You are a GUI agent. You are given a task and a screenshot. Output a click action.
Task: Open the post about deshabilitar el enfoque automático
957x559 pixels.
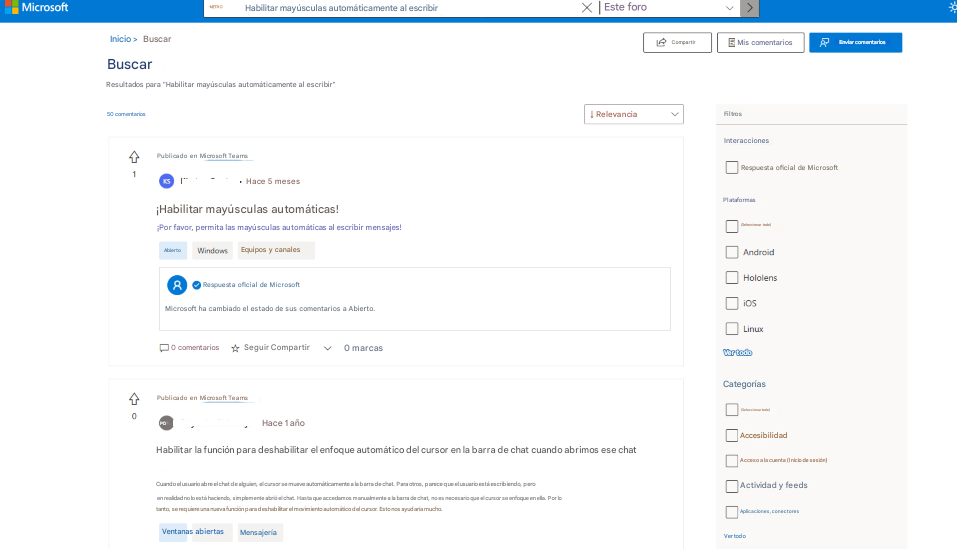(x=395, y=450)
